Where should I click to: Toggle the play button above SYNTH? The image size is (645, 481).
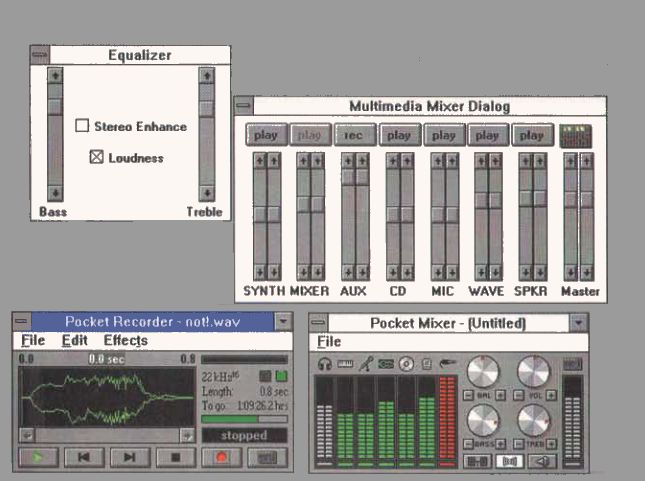tap(266, 135)
